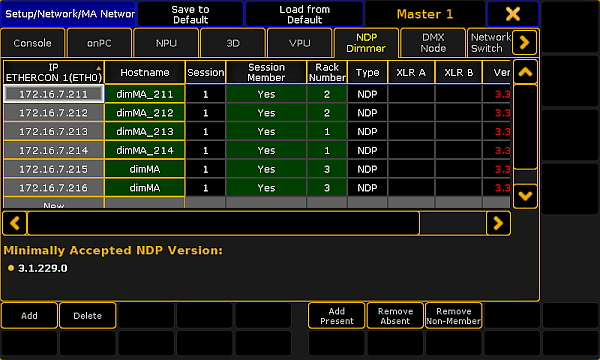This screenshot has height=360, width=600.
Task: Click Session cell for dimMA_212
Action: point(205,113)
